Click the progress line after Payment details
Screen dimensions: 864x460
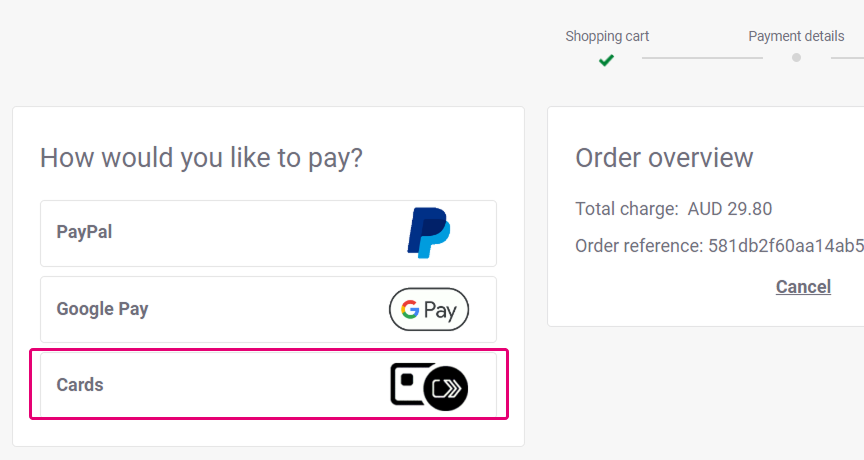(x=846, y=58)
